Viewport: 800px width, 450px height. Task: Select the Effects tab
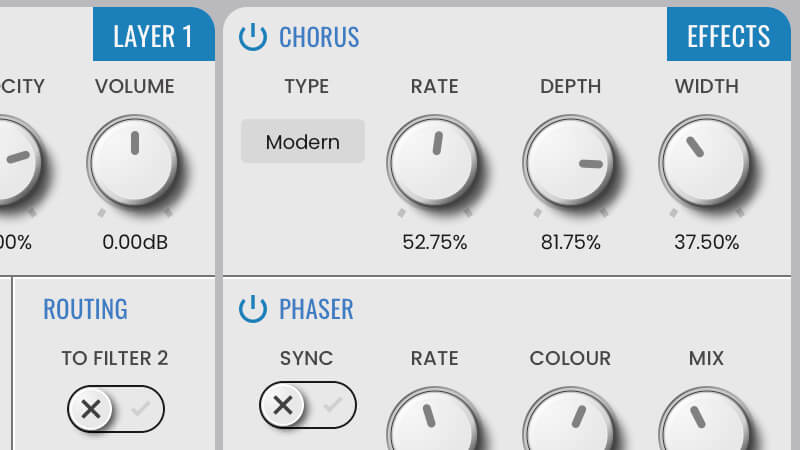coord(729,34)
